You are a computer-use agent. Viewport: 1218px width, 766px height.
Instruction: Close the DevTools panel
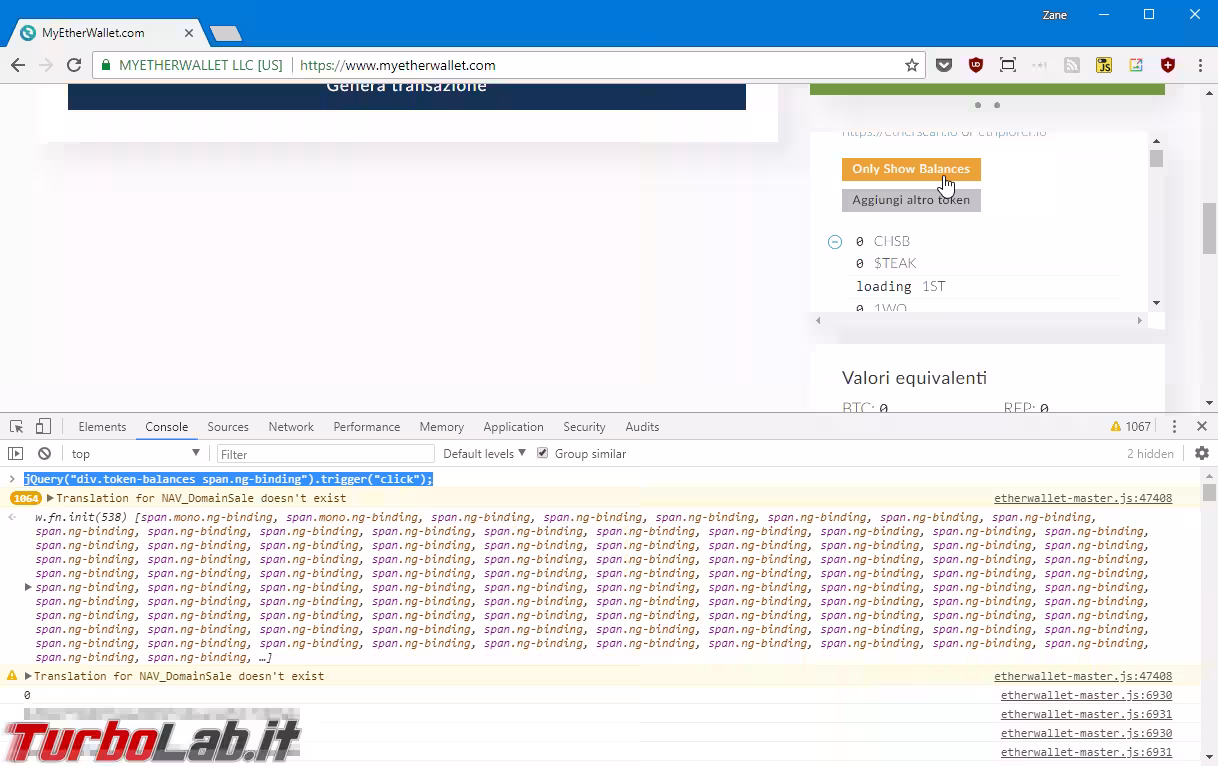[1202, 427]
